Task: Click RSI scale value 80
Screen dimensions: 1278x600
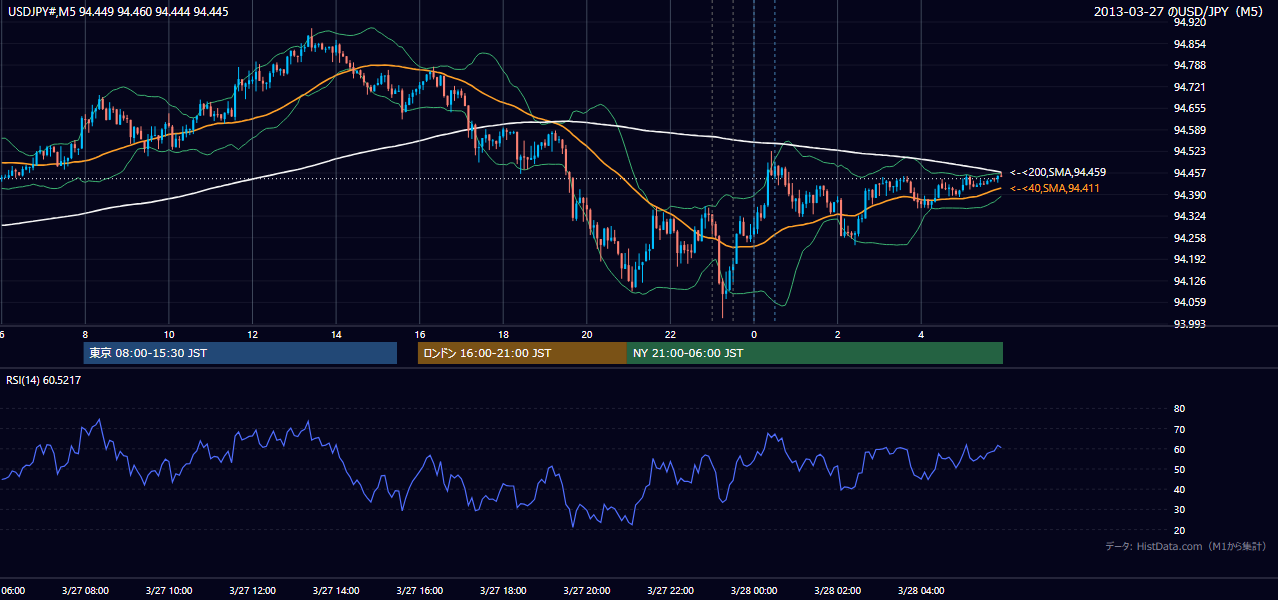Action: pyautogui.click(x=1179, y=409)
